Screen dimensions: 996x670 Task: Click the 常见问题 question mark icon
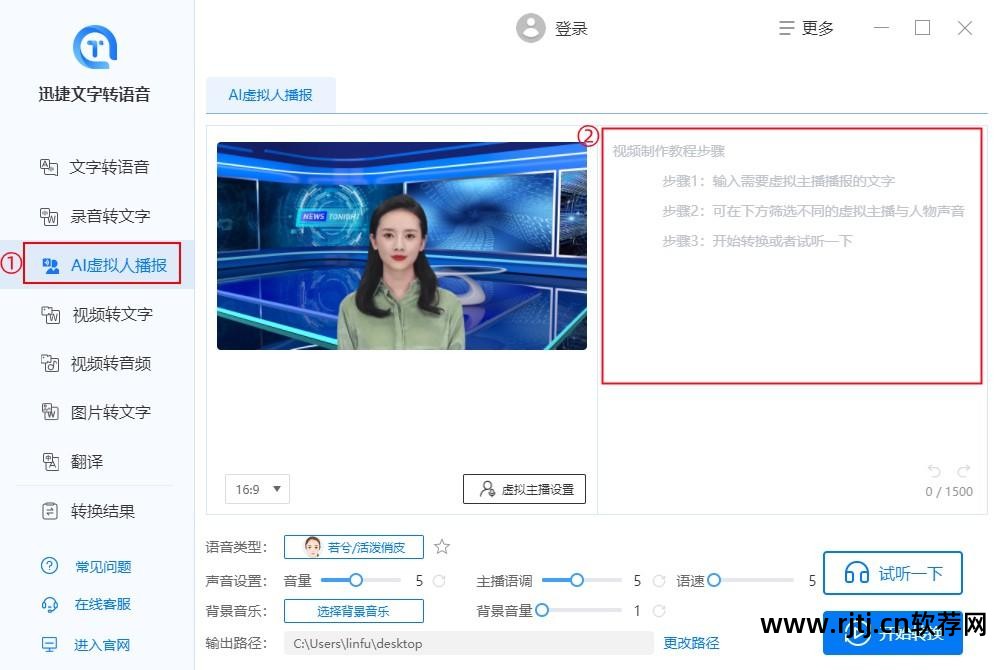point(50,566)
